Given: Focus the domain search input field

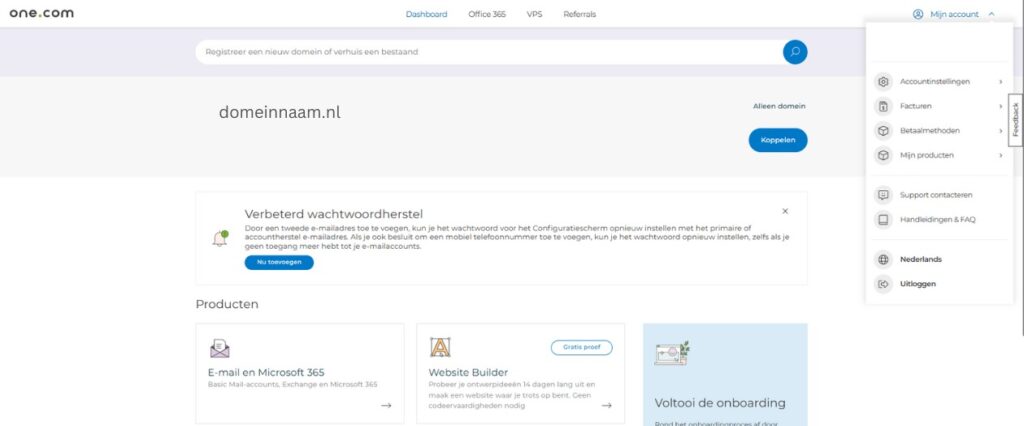Looking at the screenshot, I should tap(488, 52).
